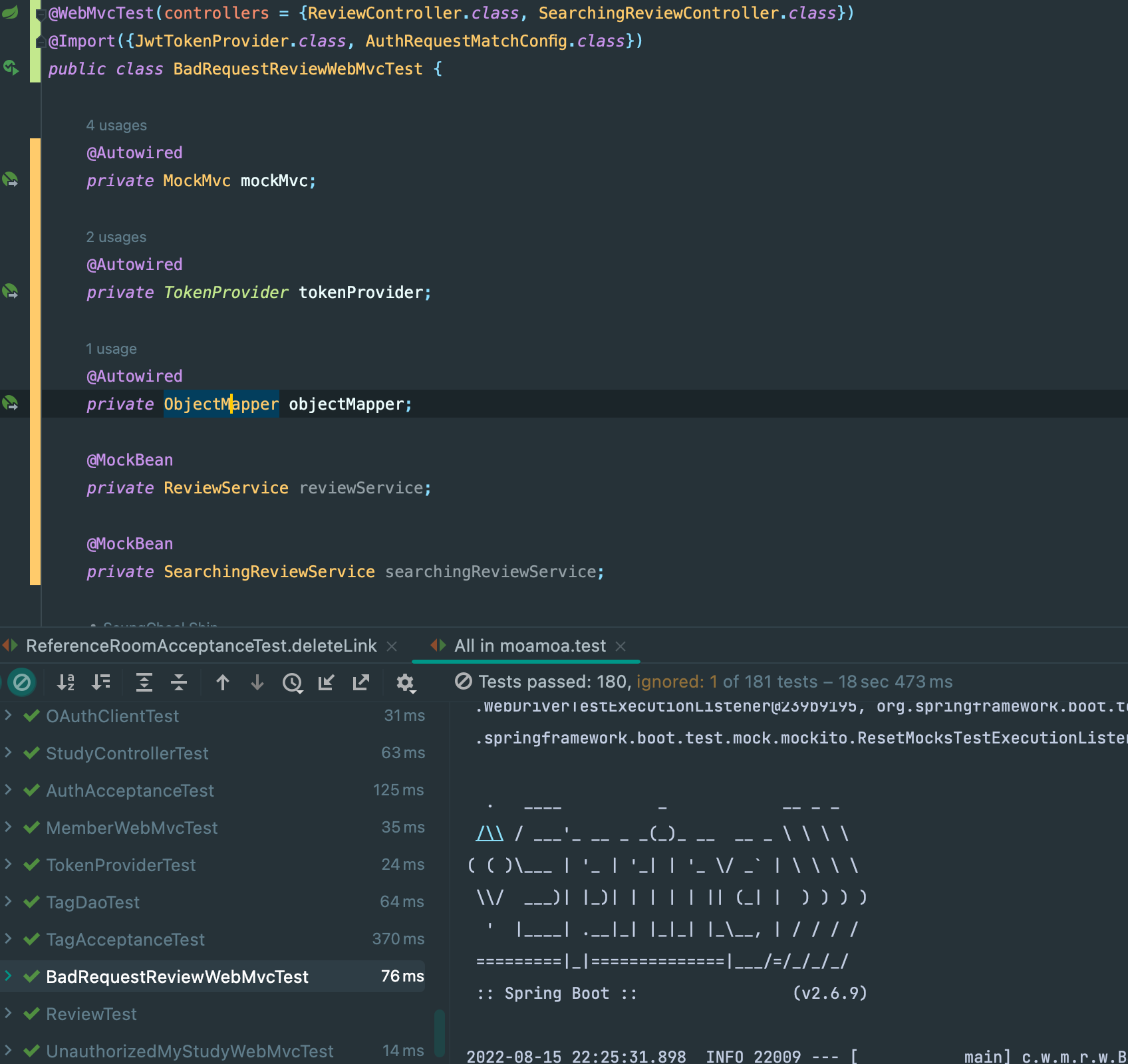Image resolution: width=1128 pixels, height=1064 pixels.
Task: Expand all test nodes
Action: tap(144, 682)
